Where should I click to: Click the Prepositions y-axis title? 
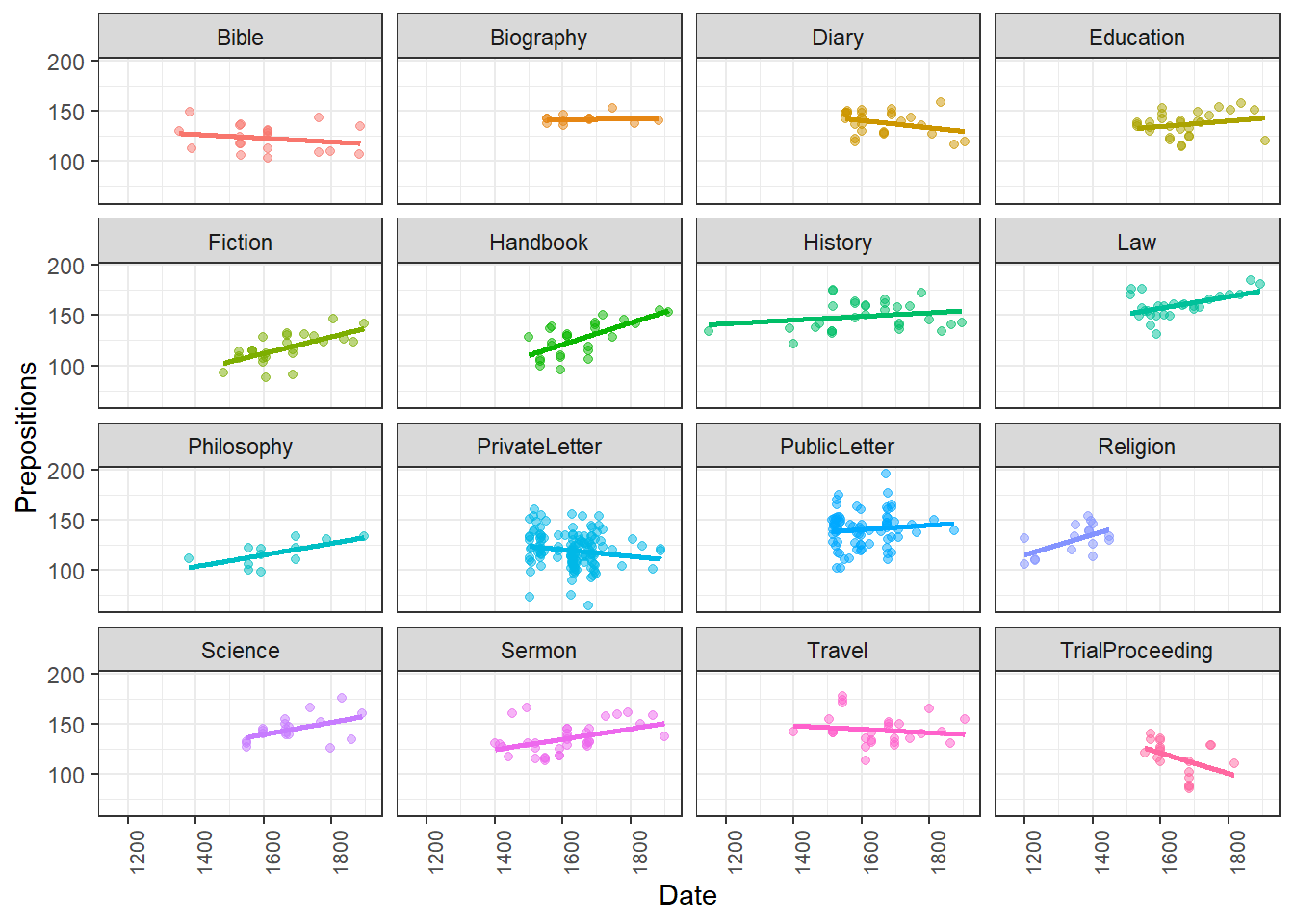26,437
